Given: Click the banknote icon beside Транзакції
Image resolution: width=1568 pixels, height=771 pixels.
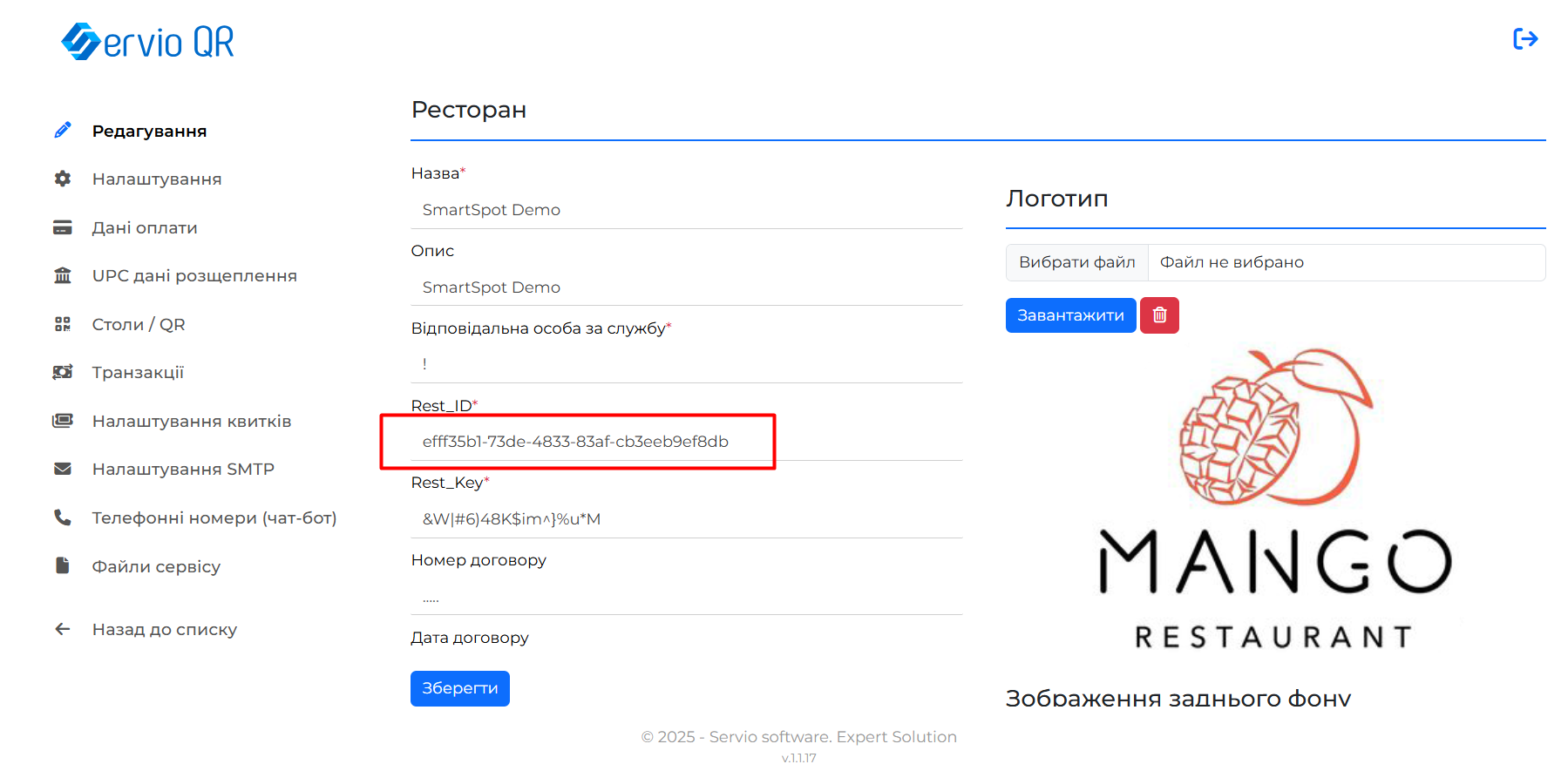Looking at the screenshot, I should coord(63,372).
